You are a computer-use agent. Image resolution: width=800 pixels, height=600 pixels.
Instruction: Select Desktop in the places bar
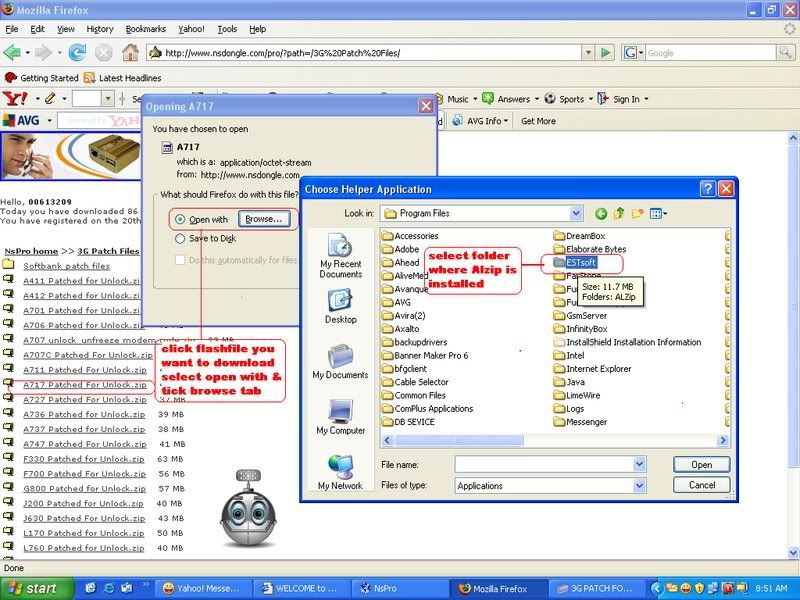[x=340, y=306]
